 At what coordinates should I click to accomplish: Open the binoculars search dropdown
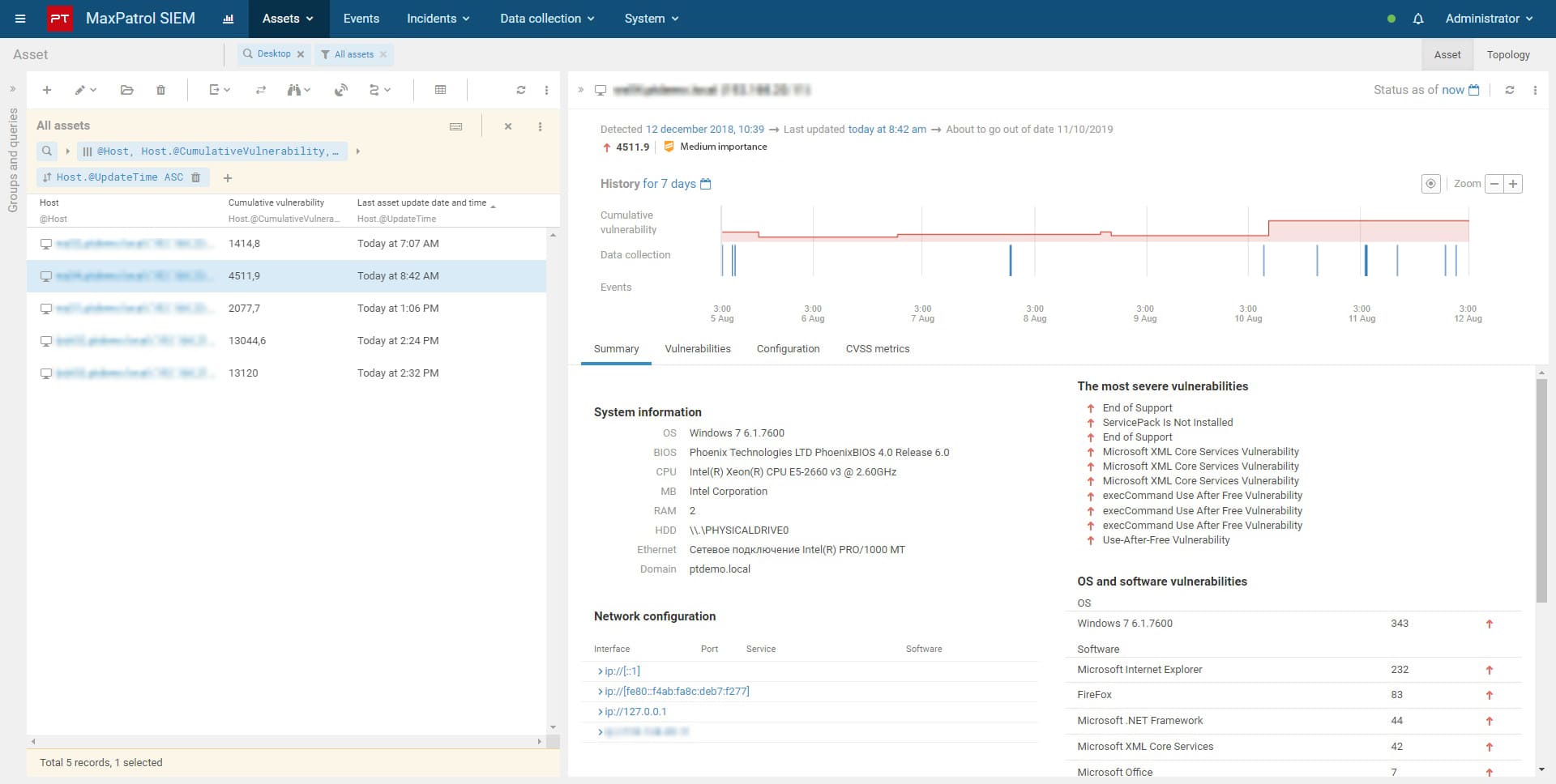(x=298, y=90)
